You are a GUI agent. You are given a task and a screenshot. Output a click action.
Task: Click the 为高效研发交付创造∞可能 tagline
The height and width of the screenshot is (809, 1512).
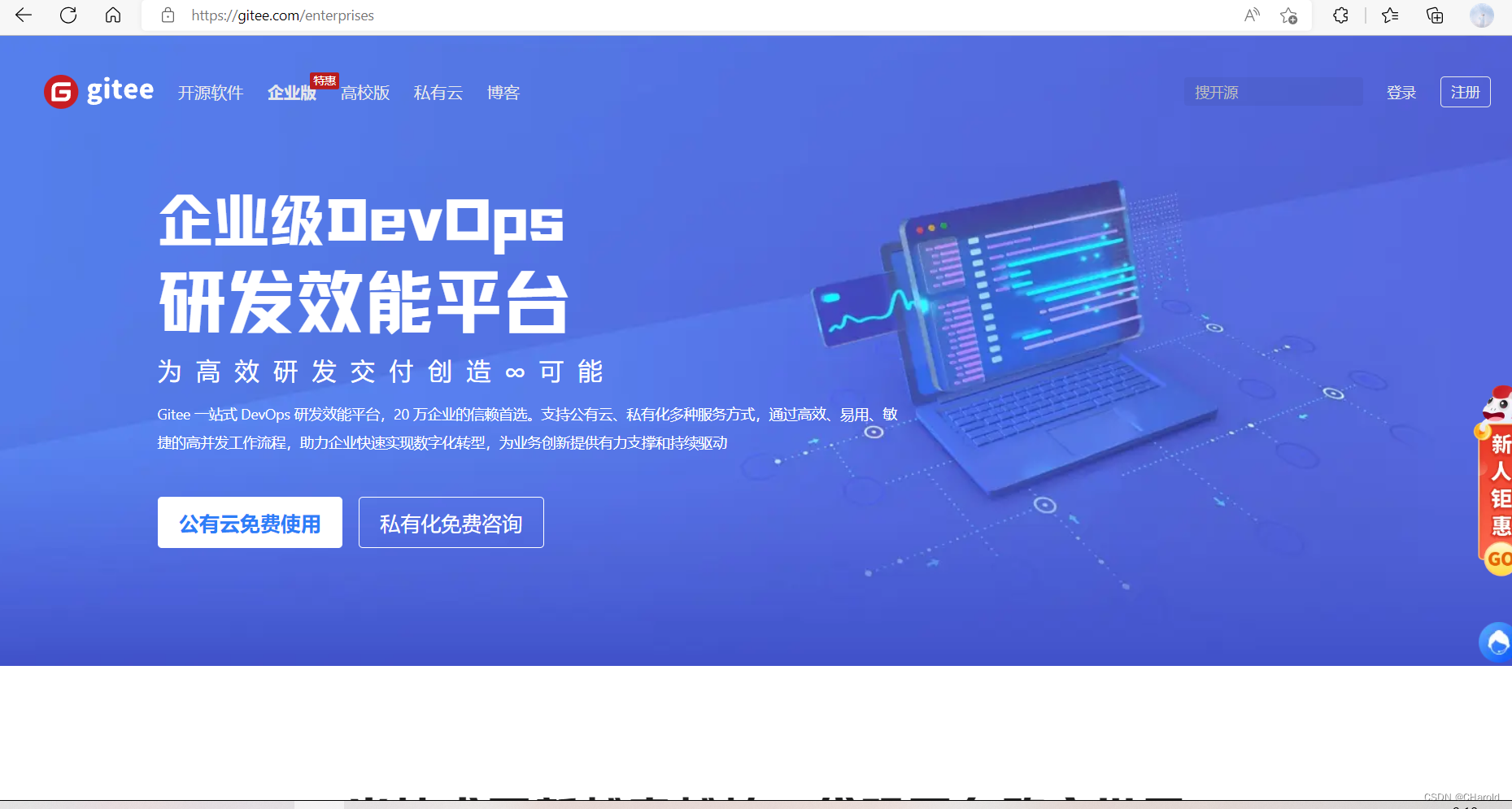[x=380, y=372]
